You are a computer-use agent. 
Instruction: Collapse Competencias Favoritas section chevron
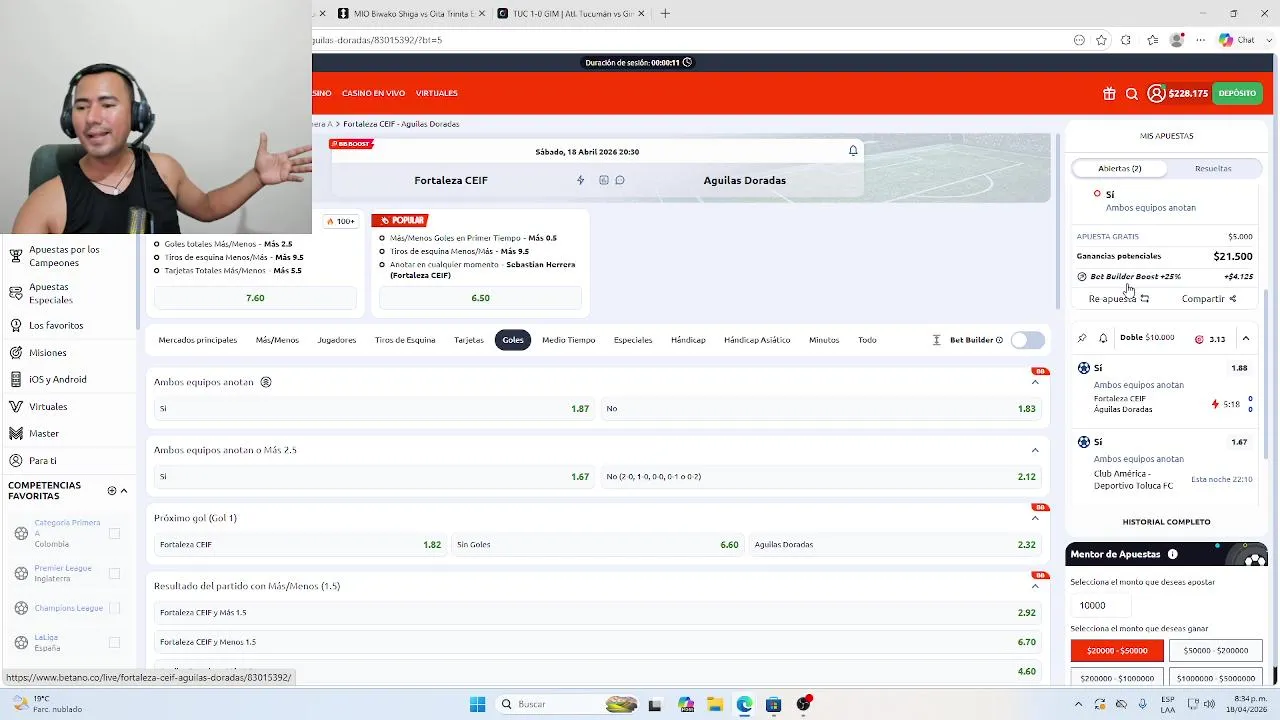(x=124, y=491)
